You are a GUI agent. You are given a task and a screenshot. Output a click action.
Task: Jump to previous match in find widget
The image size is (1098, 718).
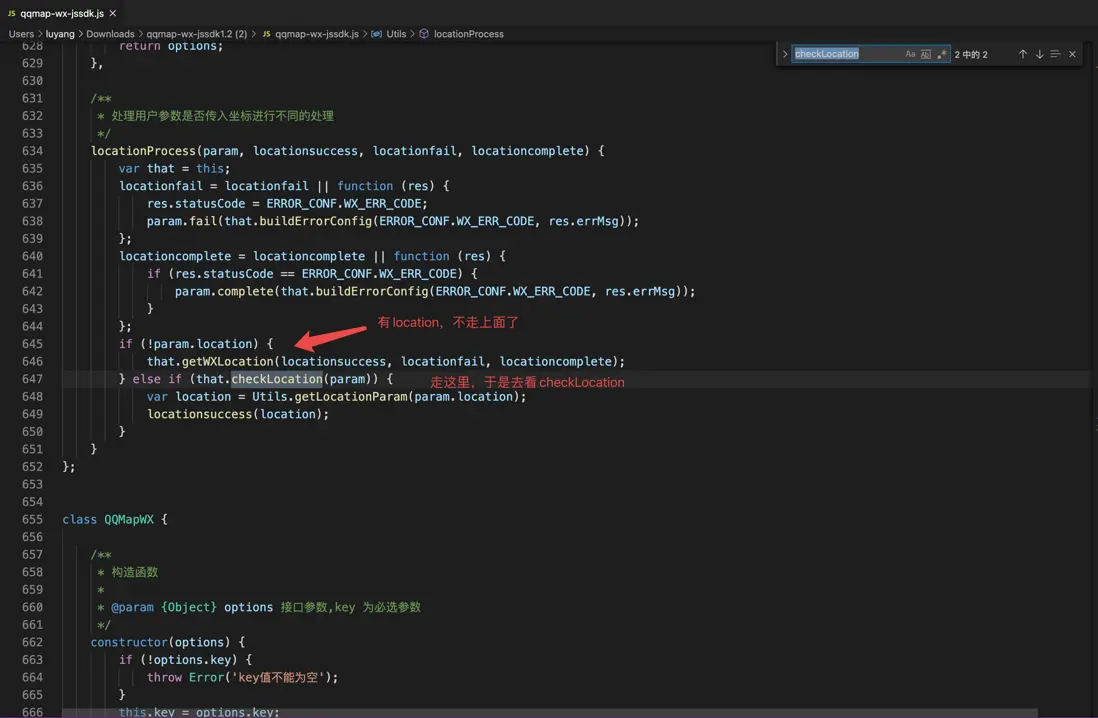coord(1022,54)
